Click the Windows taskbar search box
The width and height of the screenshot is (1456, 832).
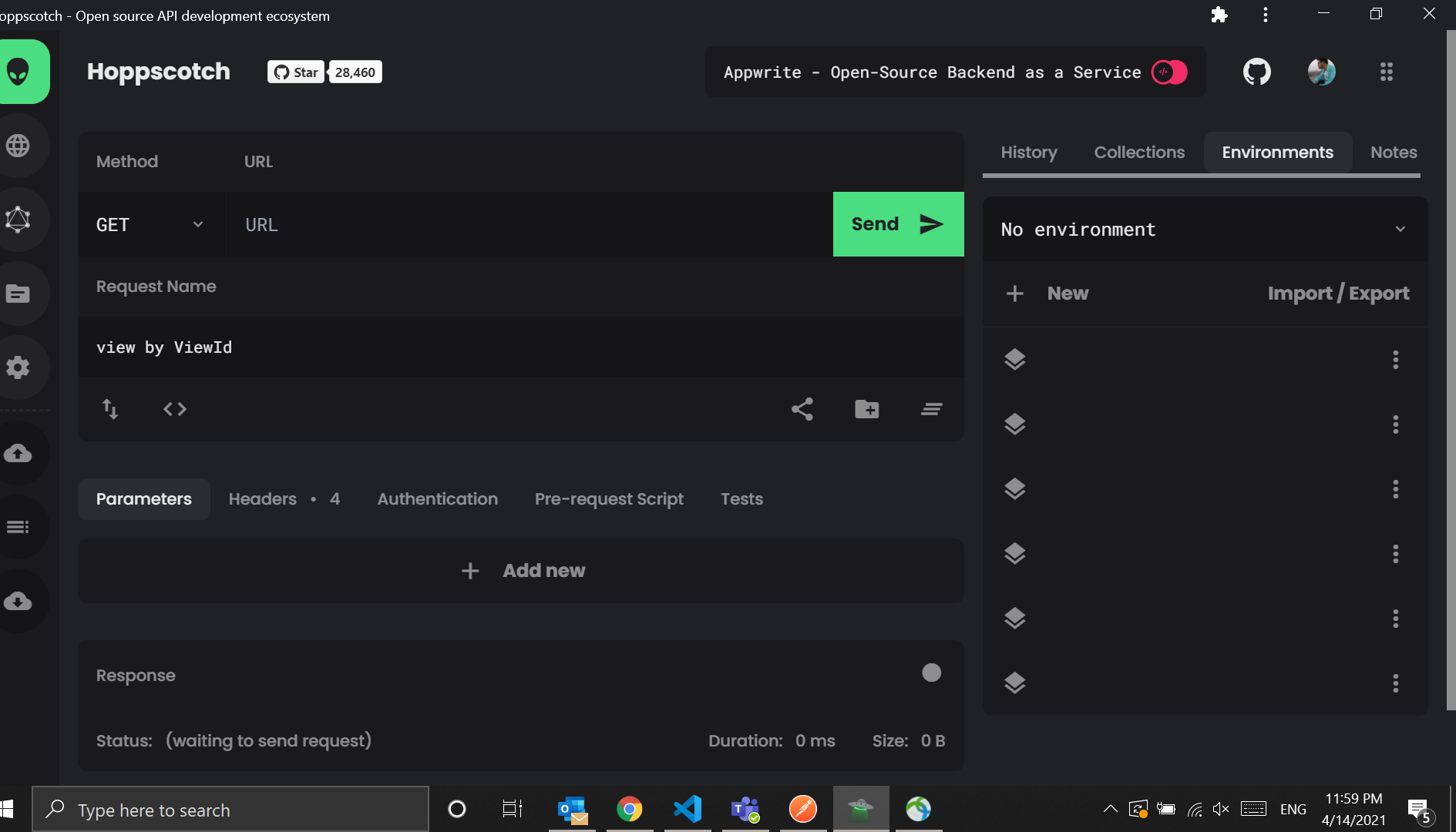[230, 810]
